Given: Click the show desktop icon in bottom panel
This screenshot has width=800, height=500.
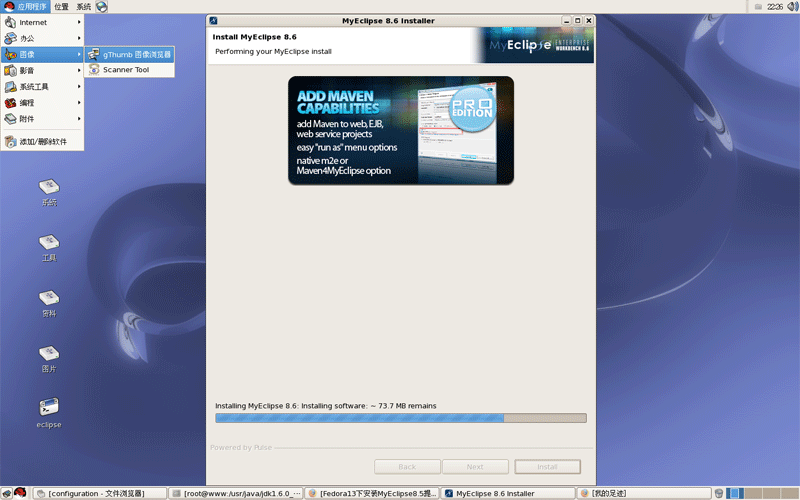Looking at the screenshot, I should point(6,493).
